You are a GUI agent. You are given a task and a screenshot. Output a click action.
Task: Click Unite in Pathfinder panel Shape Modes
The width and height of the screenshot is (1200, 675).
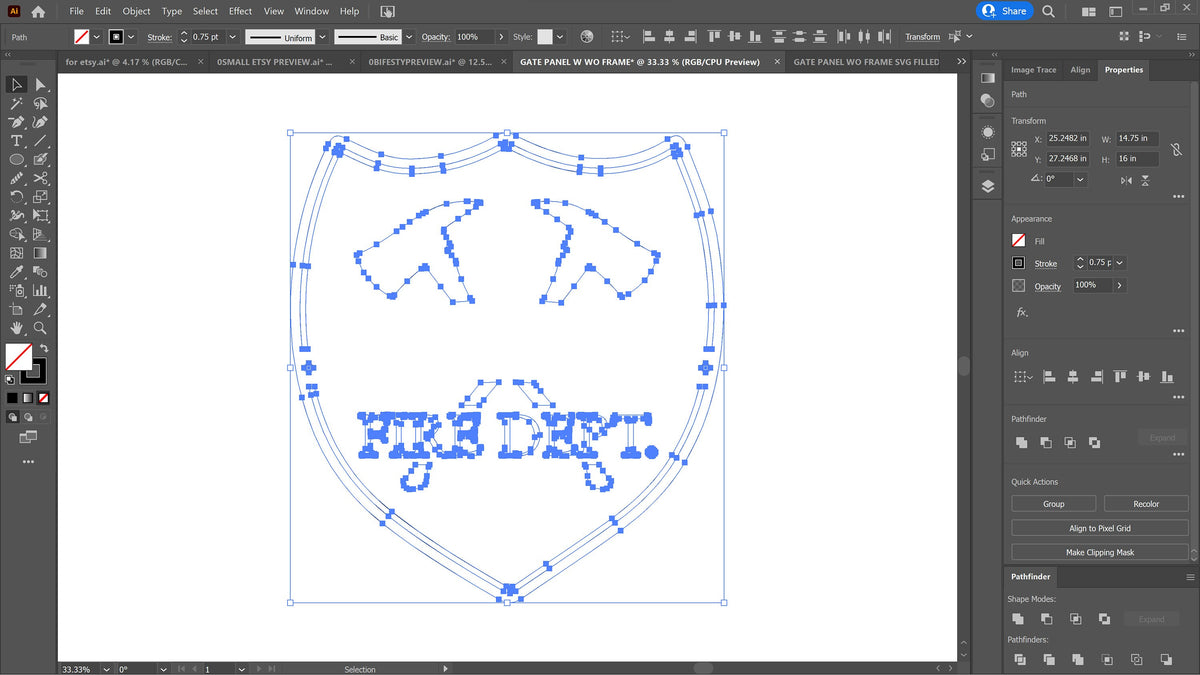click(1017, 619)
